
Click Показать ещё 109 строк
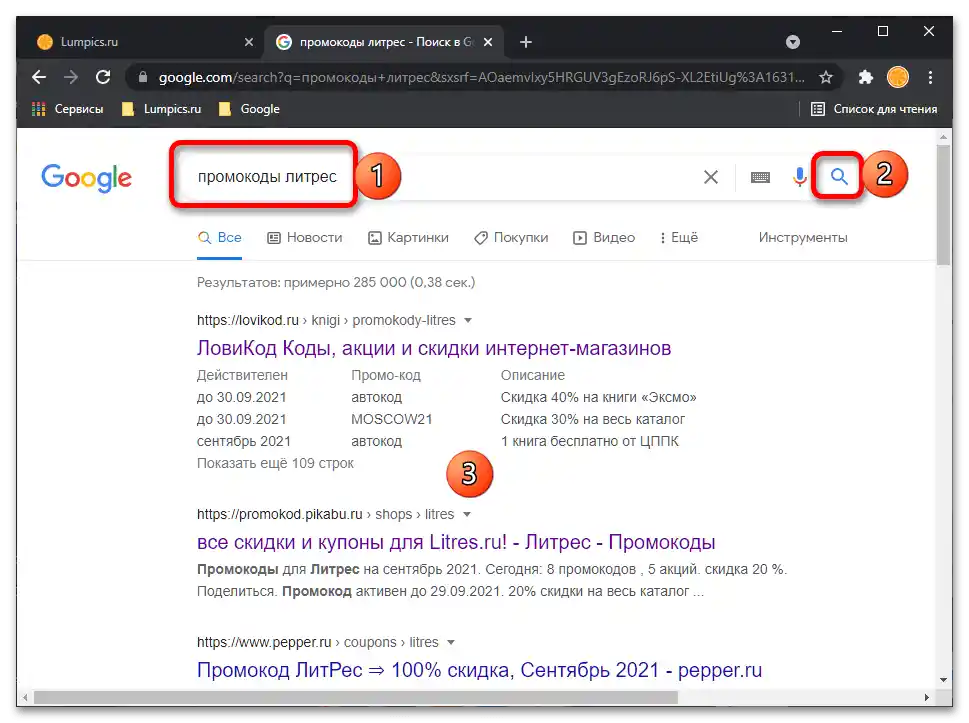pyautogui.click(x=275, y=463)
